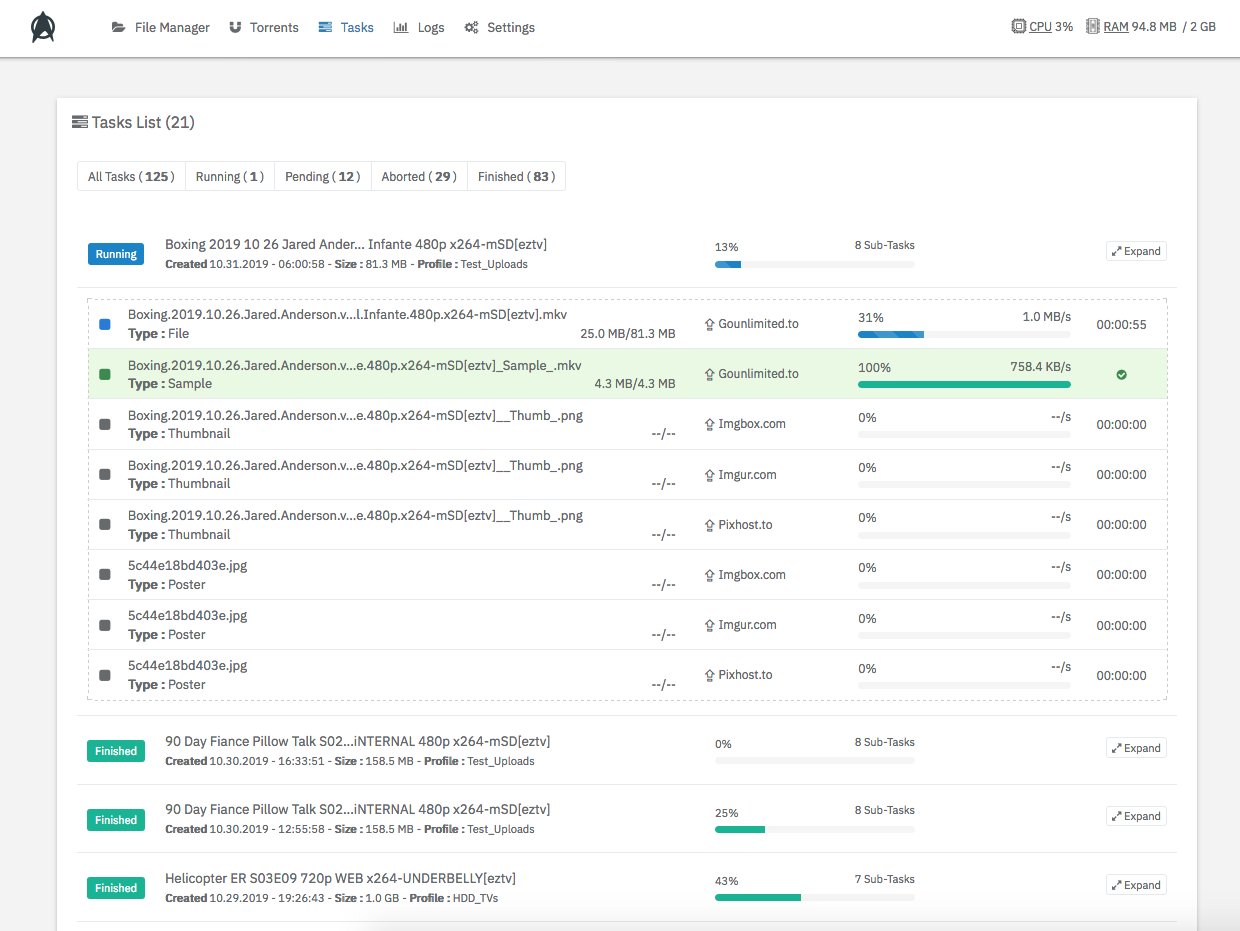
Task: Click the Running status badge
Action: 116,254
